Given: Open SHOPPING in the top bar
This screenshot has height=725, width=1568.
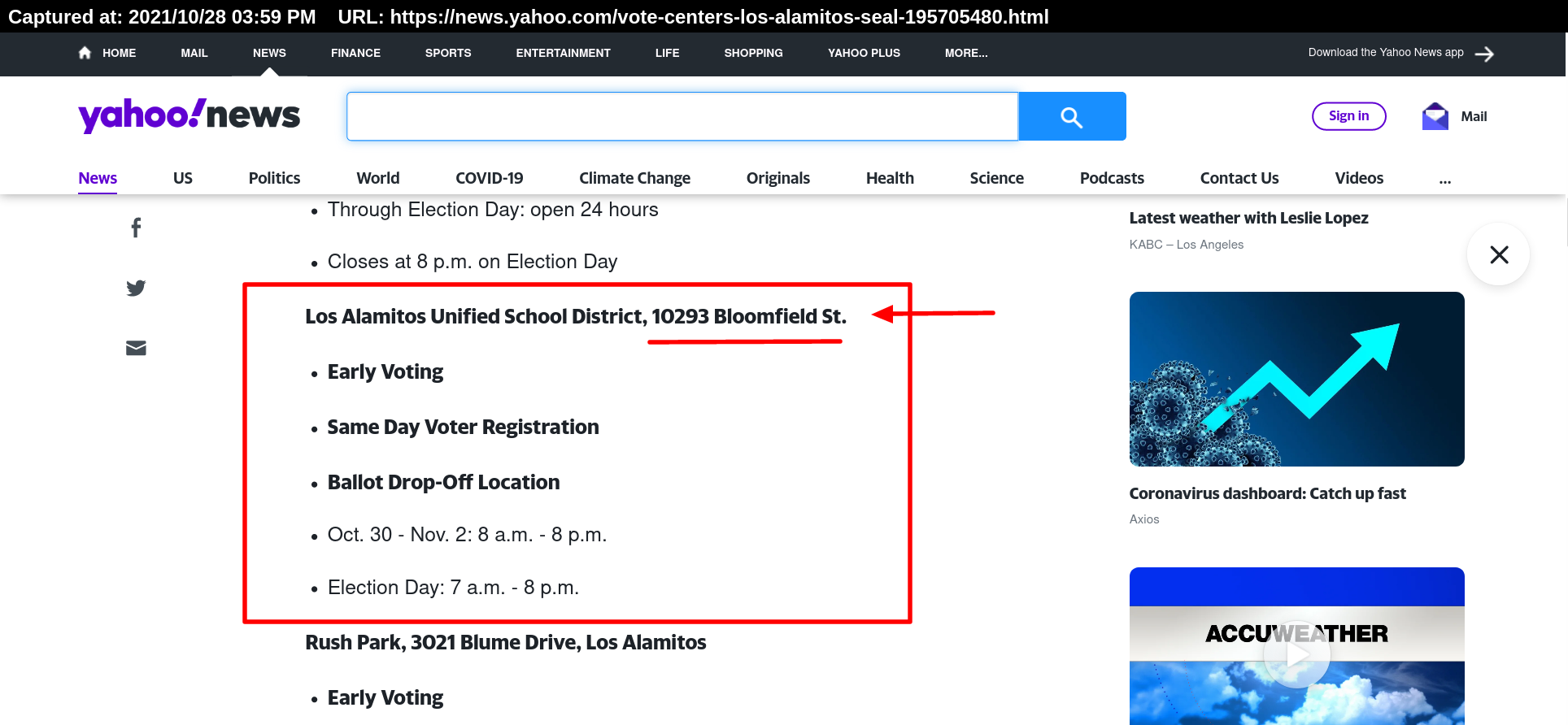Looking at the screenshot, I should (x=753, y=53).
